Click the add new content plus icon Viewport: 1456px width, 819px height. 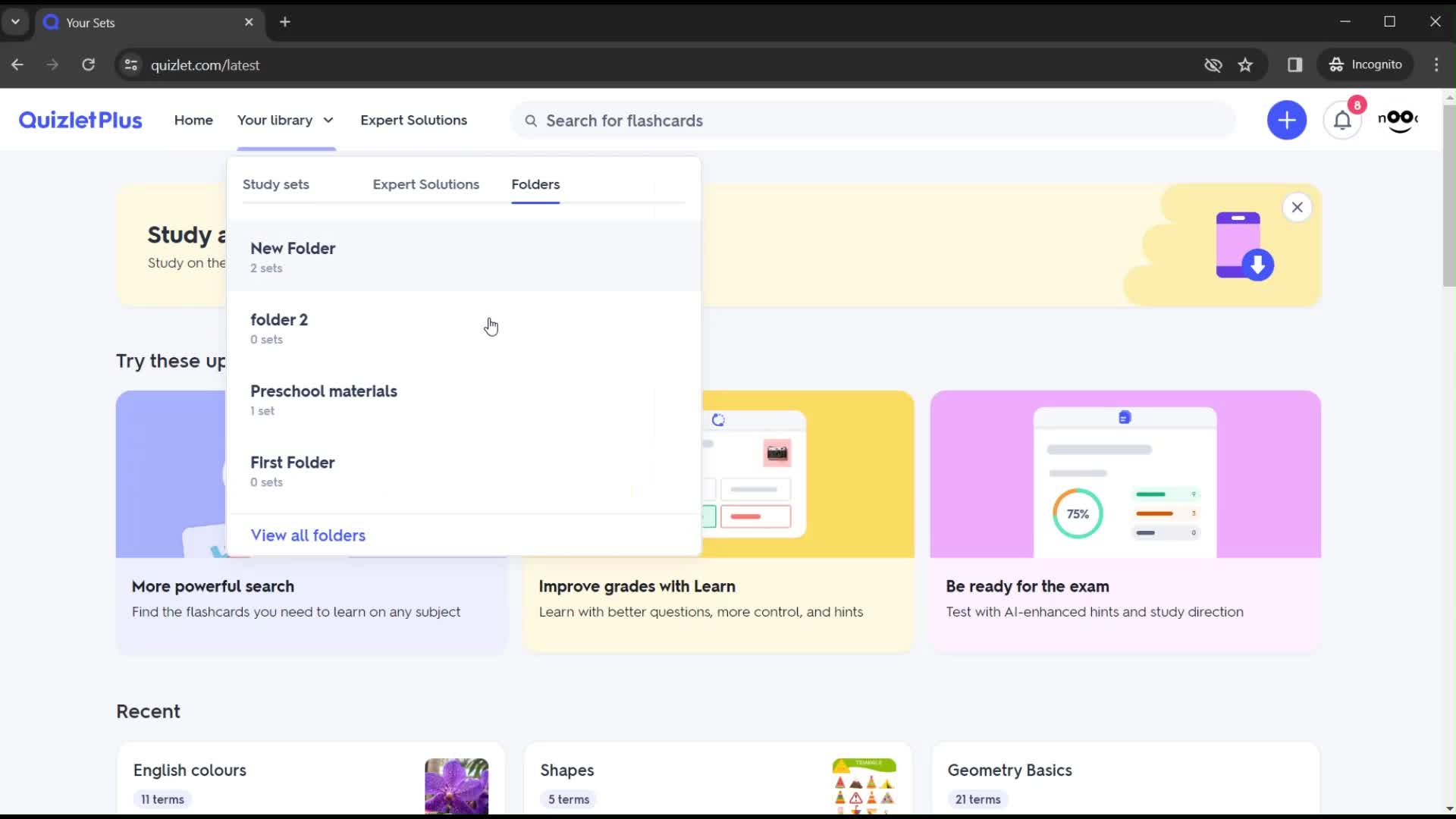coord(1287,120)
